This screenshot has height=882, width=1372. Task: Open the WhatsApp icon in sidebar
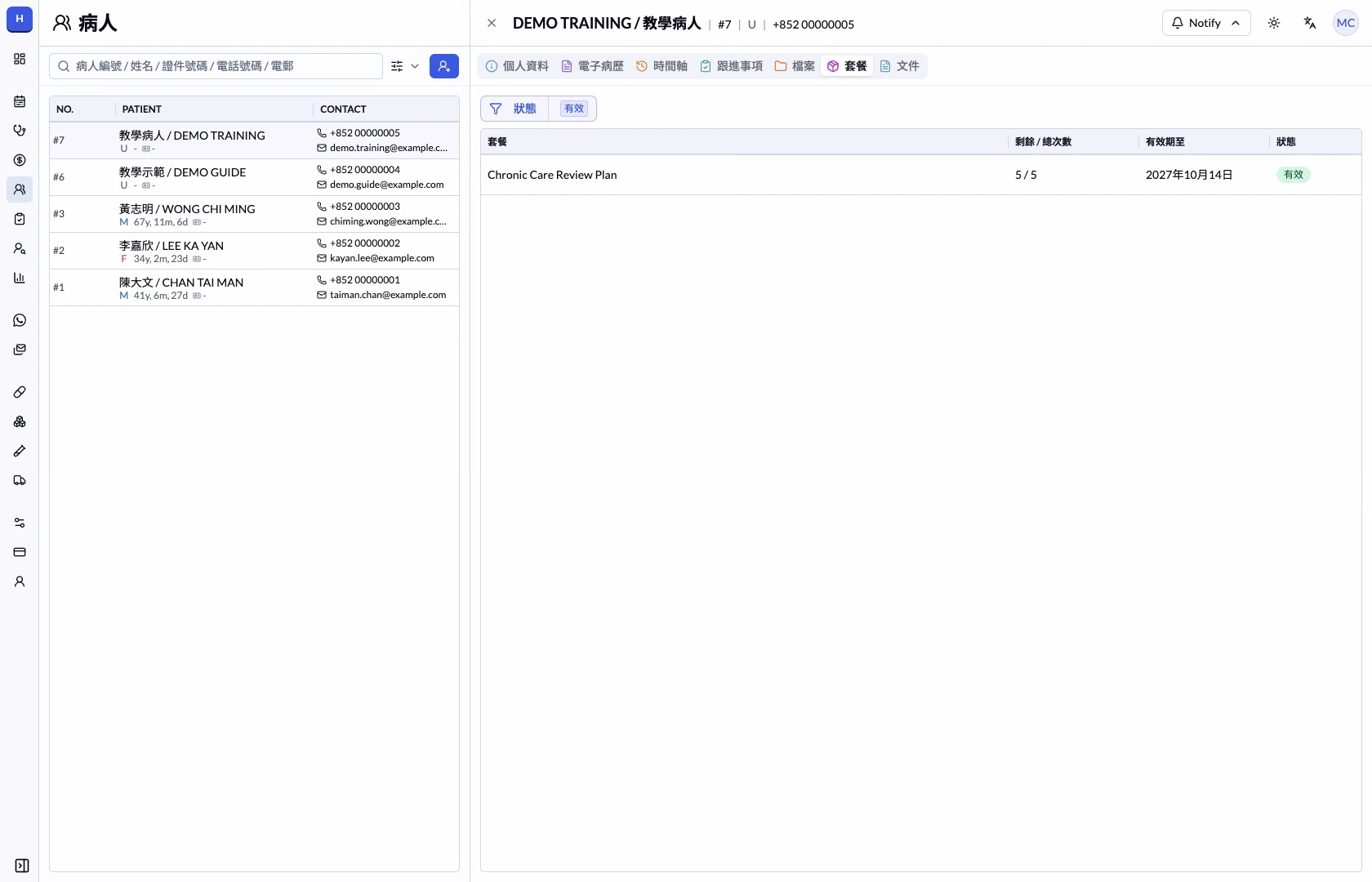point(20,320)
